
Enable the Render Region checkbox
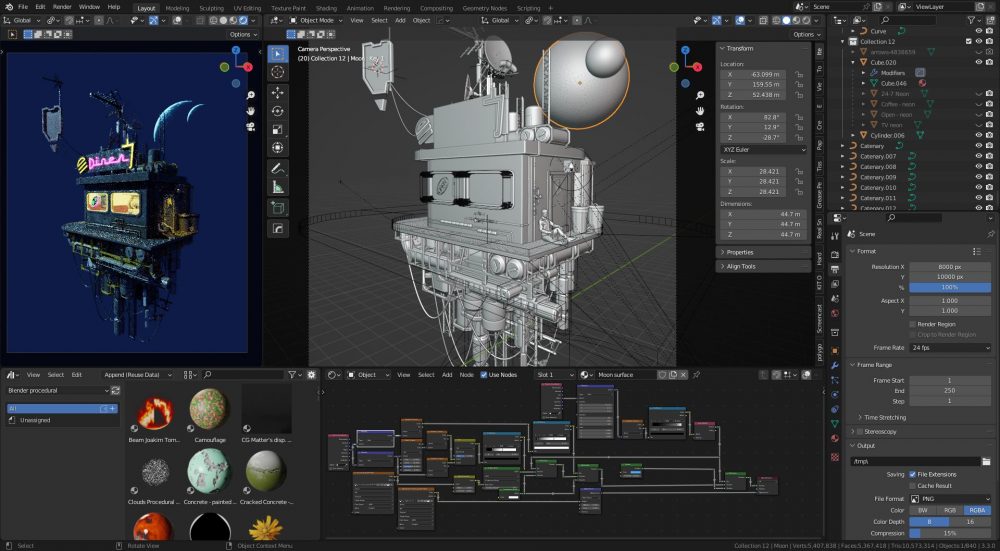tap(913, 325)
